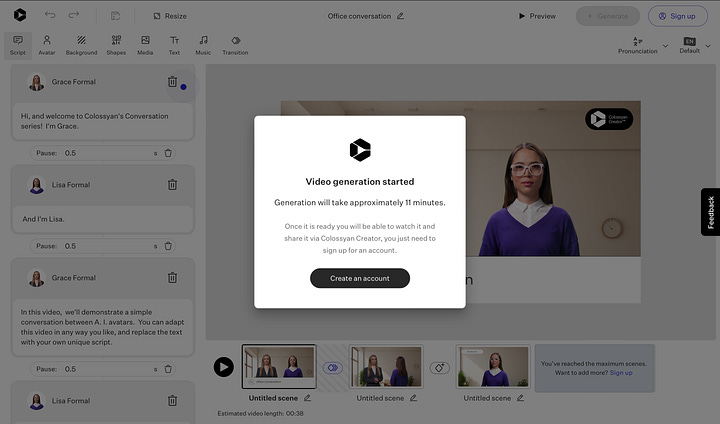The image size is (720, 424).
Task: Click the 'Estimated video length: 00:38' text
Action: click(260, 413)
